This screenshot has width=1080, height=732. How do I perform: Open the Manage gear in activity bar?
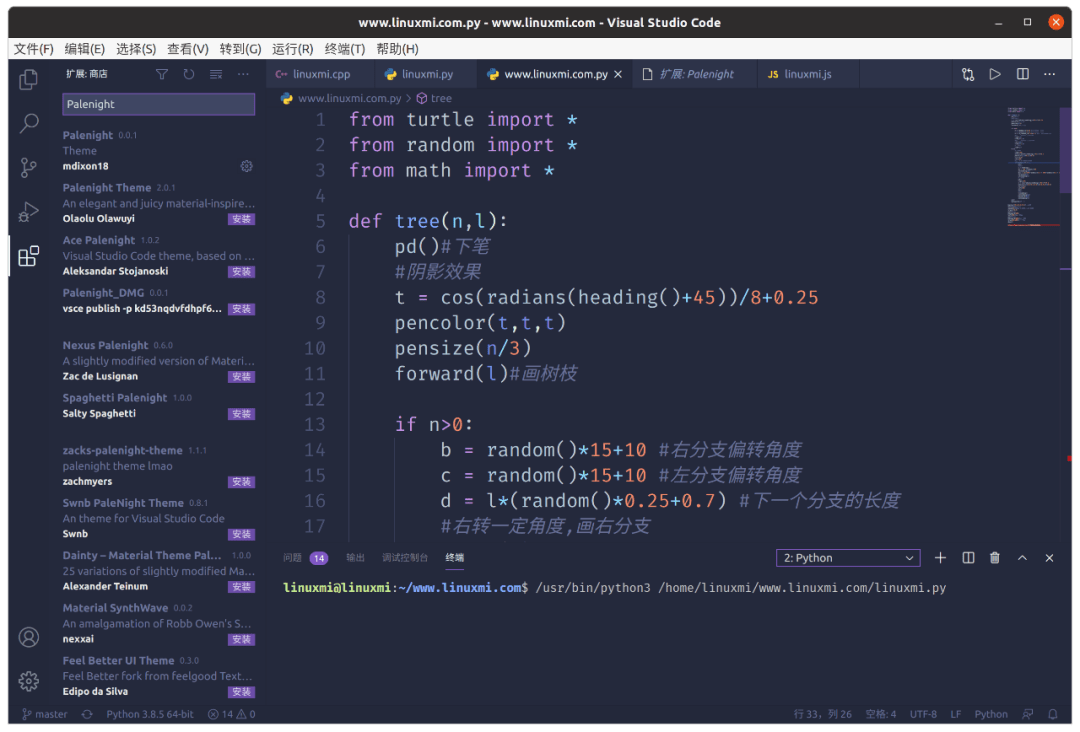point(28,681)
